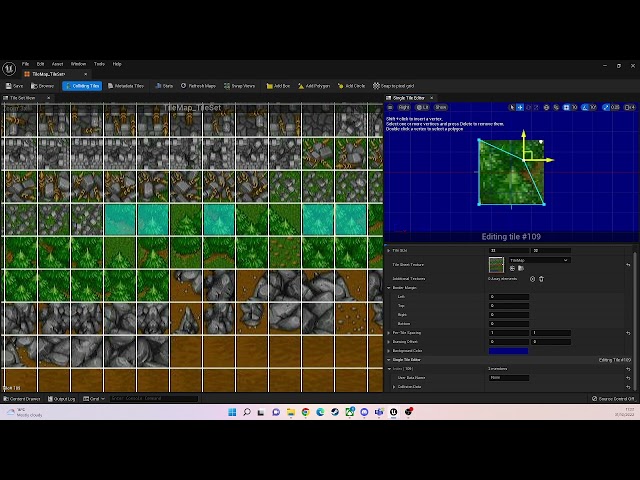Open the Edit menu
Image resolution: width=640 pixels, height=480 pixels.
coord(40,64)
